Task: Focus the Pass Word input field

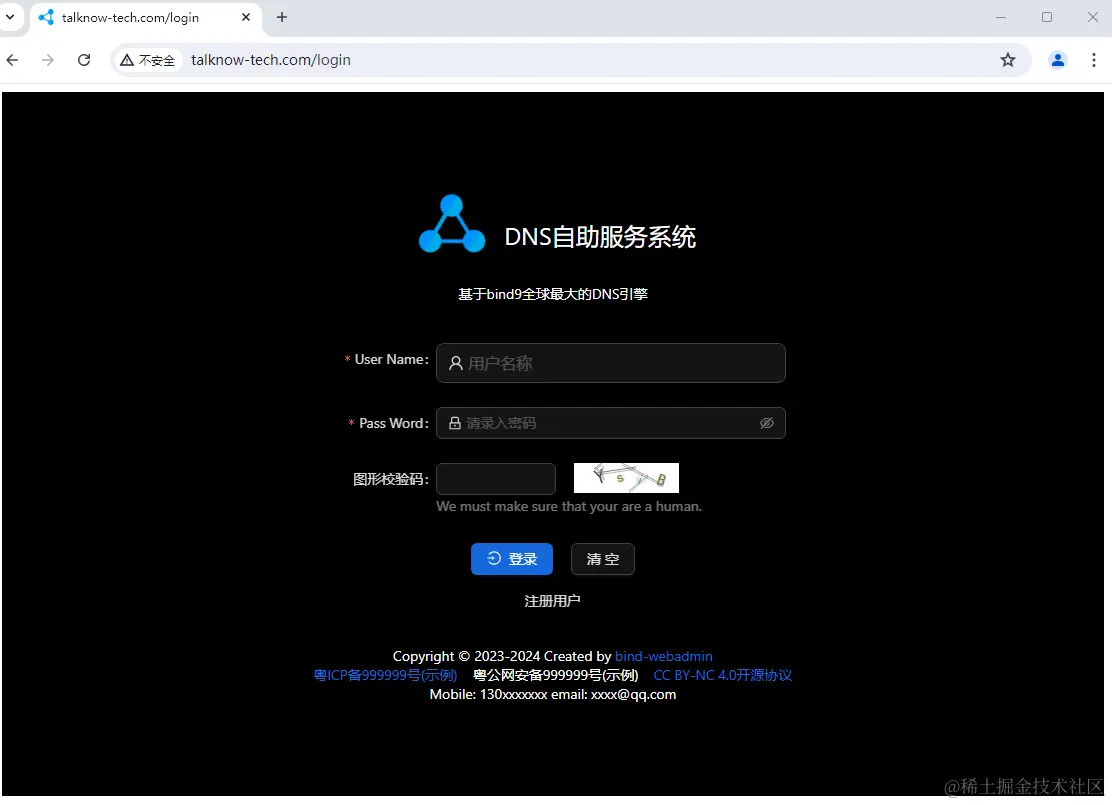Action: tap(611, 423)
